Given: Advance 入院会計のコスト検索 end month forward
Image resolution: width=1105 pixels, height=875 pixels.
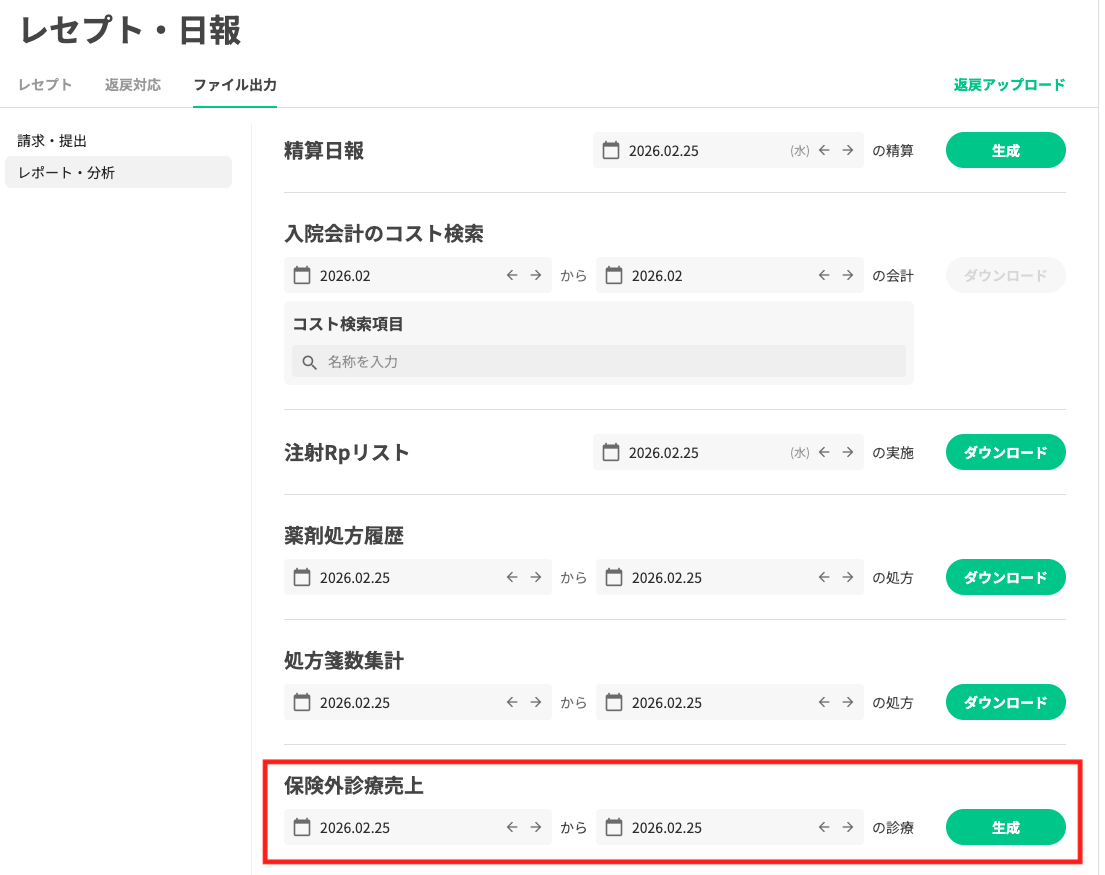Looking at the screenshot, I should pos(847,276).
